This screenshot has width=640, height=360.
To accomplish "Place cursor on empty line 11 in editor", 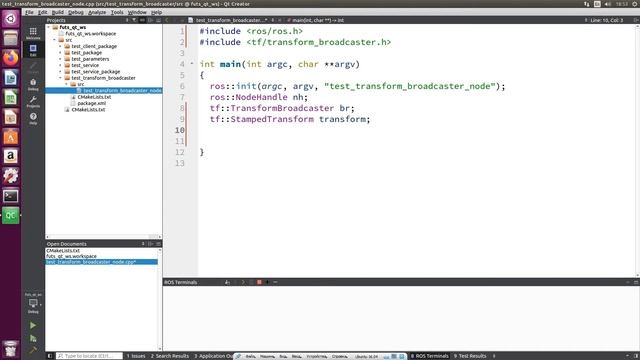I will pos(416,141).
